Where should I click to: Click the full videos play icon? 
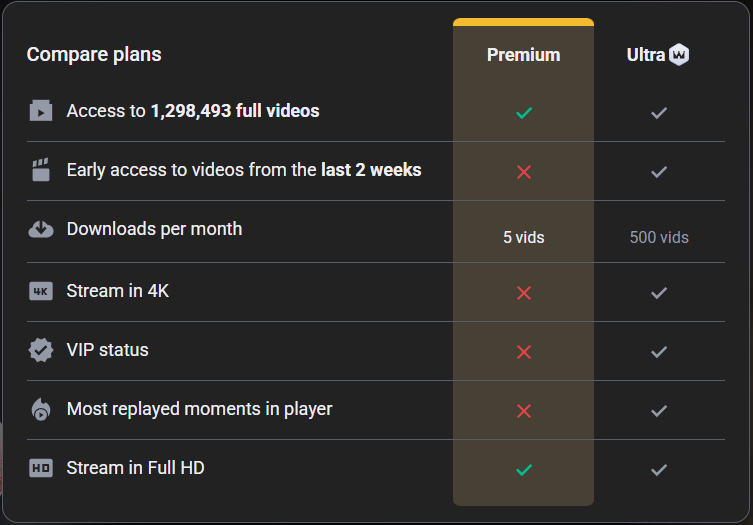pyautogui.click(x=40, y=111)
